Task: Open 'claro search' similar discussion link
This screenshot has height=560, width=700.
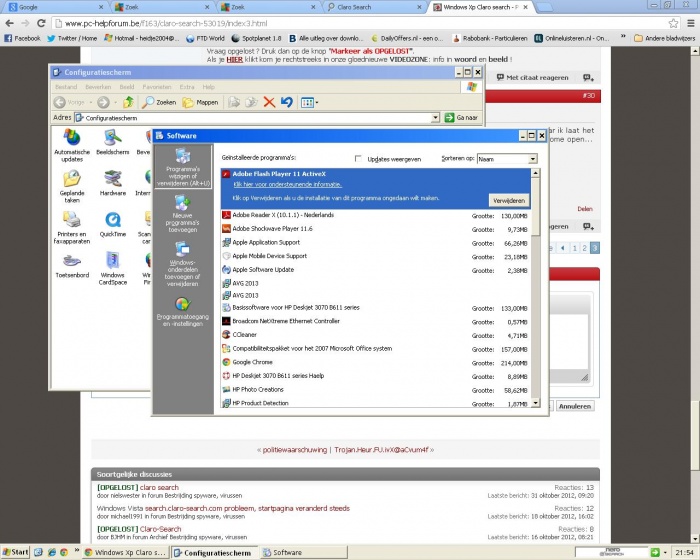Action: (159, 487)
